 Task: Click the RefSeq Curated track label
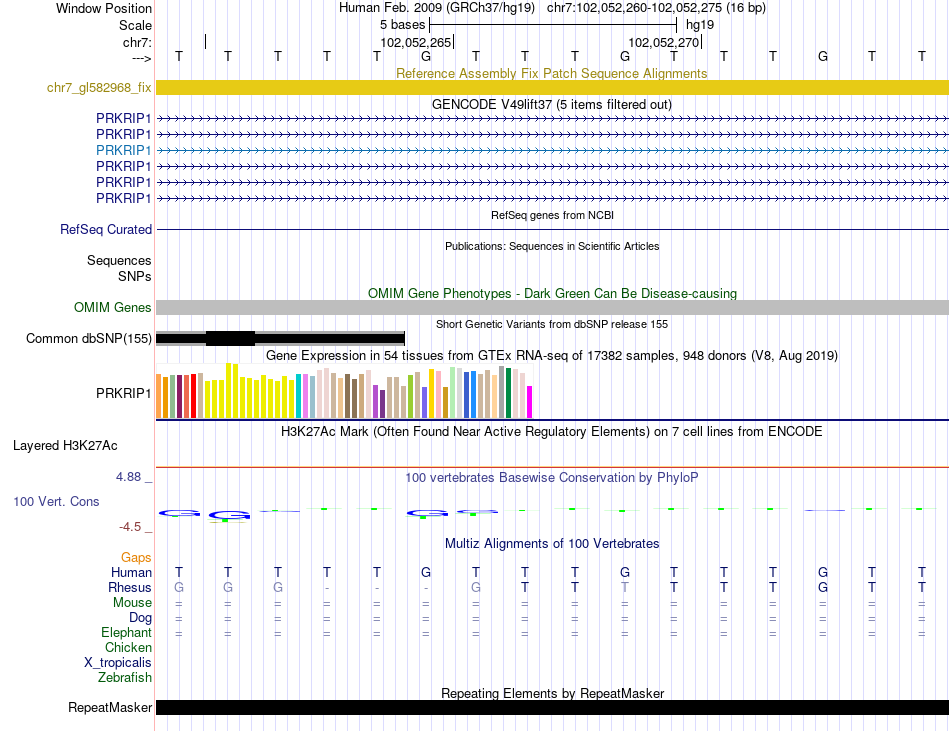(106, 230)
